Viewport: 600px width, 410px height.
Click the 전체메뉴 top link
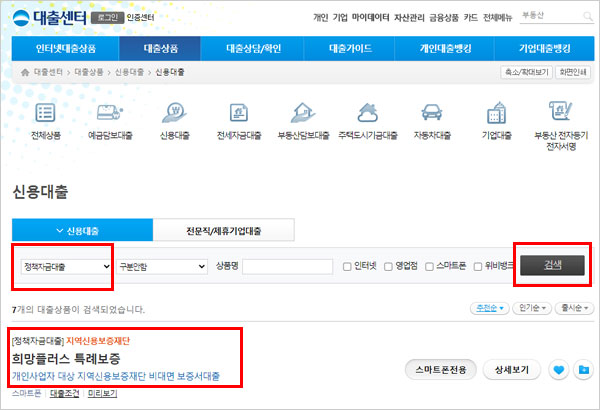[x=497, y=18]
